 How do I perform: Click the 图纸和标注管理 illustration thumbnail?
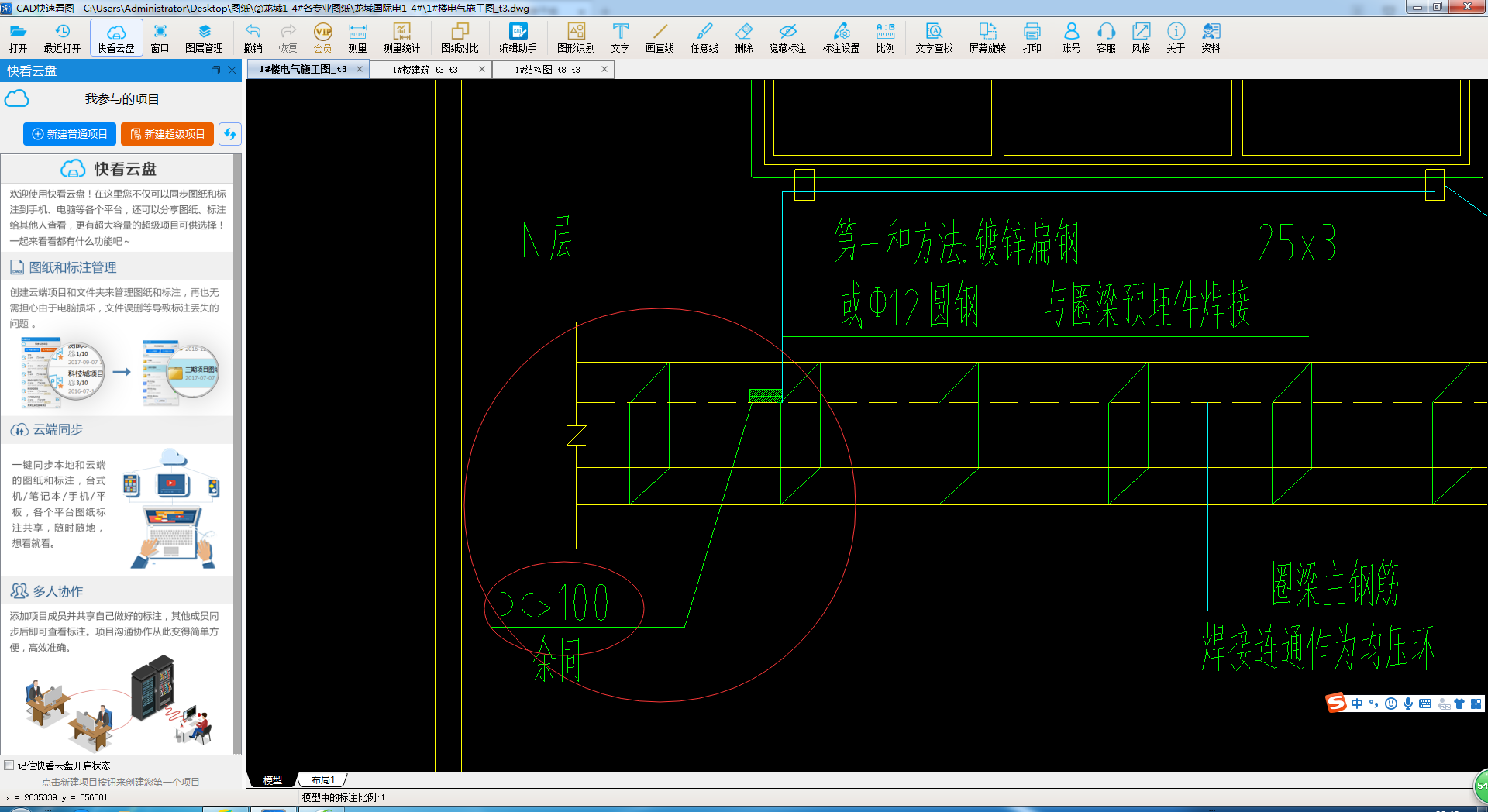click(120, 373)
